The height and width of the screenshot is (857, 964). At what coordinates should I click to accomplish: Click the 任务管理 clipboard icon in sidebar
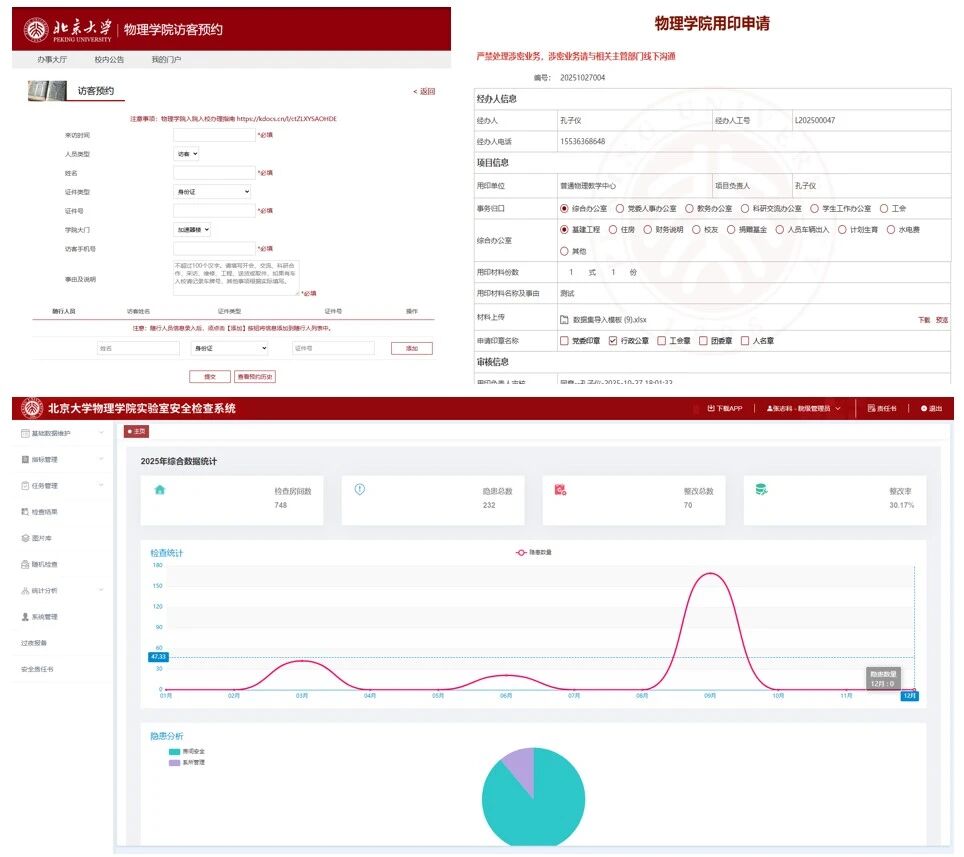click(25, 485)
